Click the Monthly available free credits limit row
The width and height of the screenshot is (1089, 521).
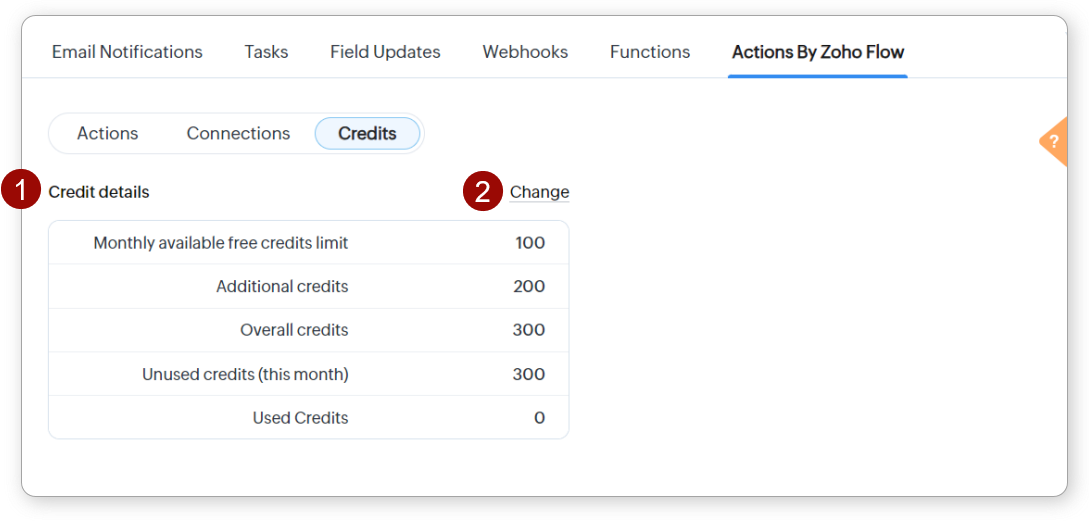pyautogui.click(x=221, y=243)
